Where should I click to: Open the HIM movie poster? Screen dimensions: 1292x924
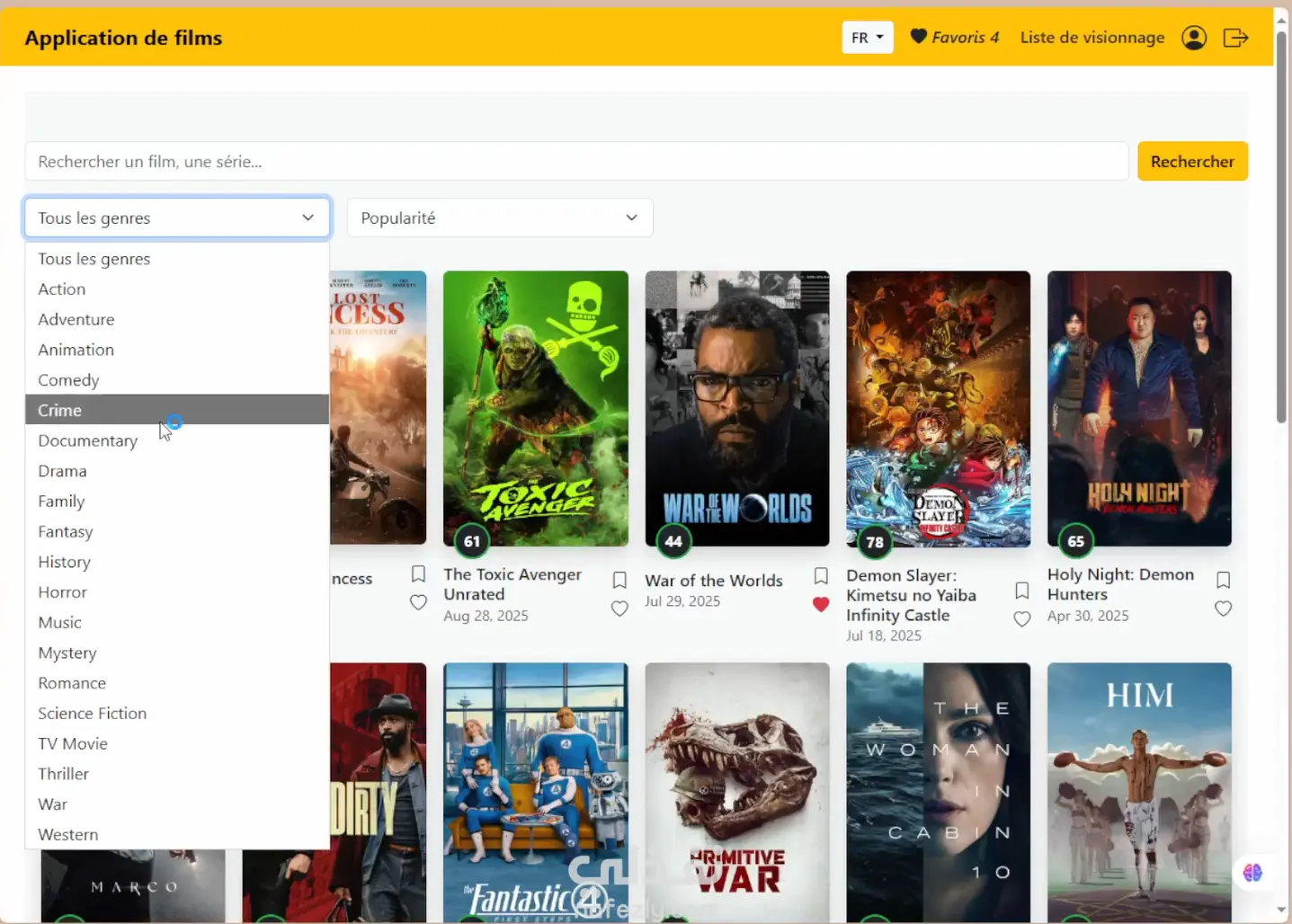[x=1139, y=793]
